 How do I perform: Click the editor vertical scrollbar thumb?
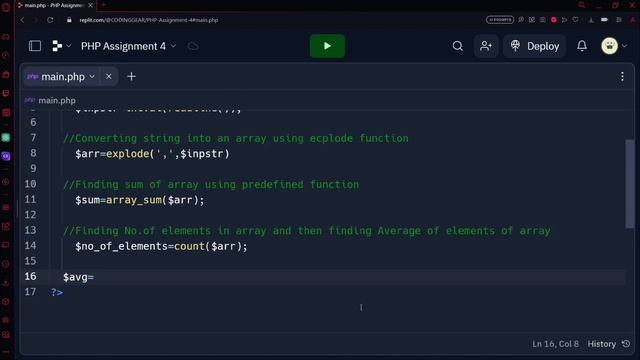point(630,184)
